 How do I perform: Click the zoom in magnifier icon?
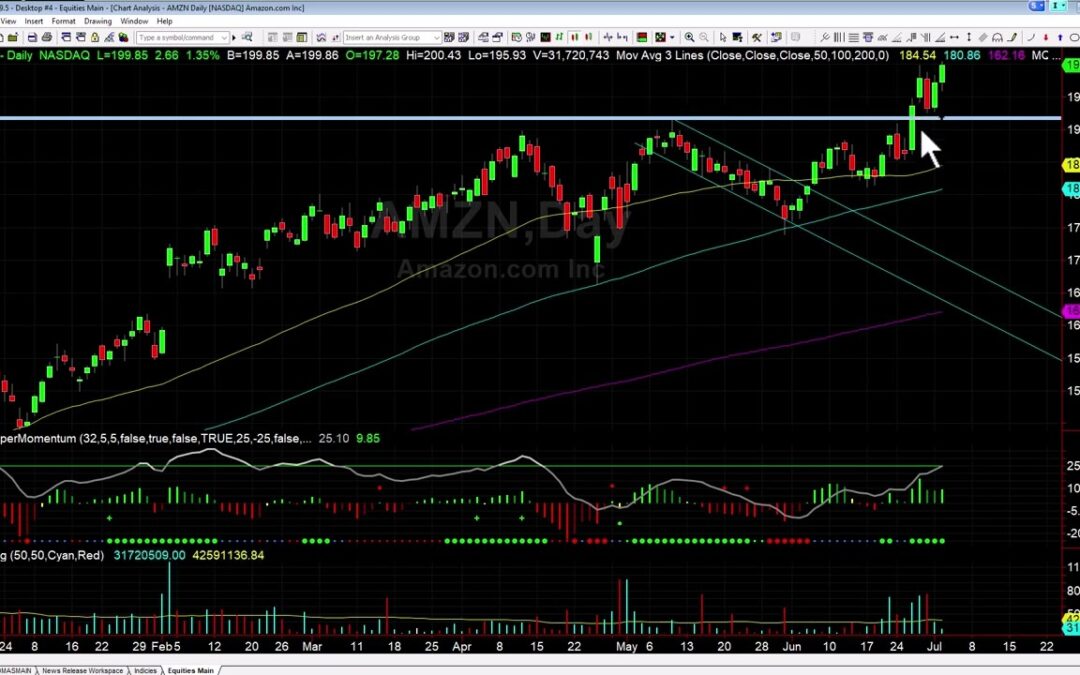click(689, 37)
